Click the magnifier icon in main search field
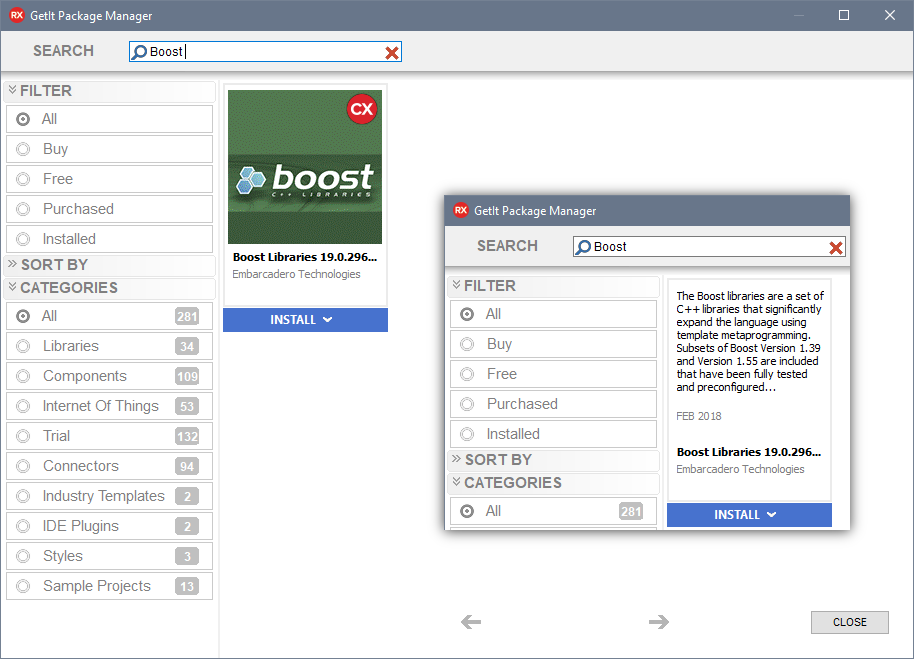This screenshot has height=659, width=914. 139,52
